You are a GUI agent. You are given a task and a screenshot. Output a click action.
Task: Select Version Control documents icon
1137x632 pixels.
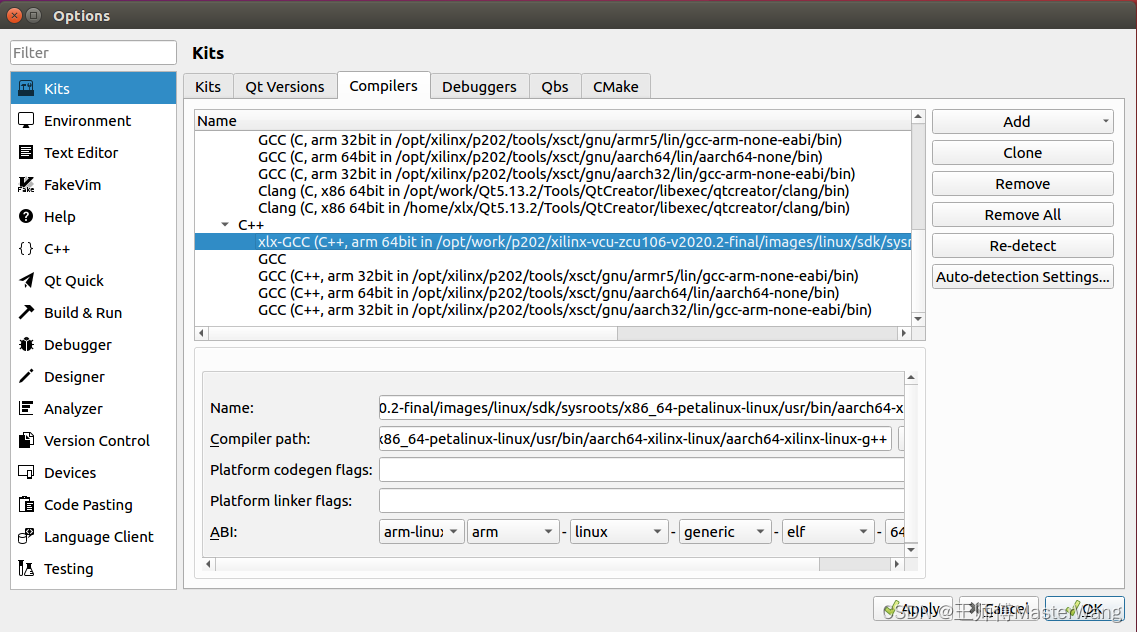[x=26, y=440]
